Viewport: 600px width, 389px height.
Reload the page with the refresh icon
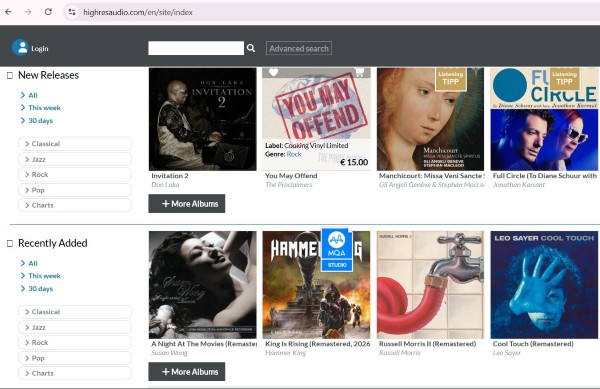click(48, 12)
